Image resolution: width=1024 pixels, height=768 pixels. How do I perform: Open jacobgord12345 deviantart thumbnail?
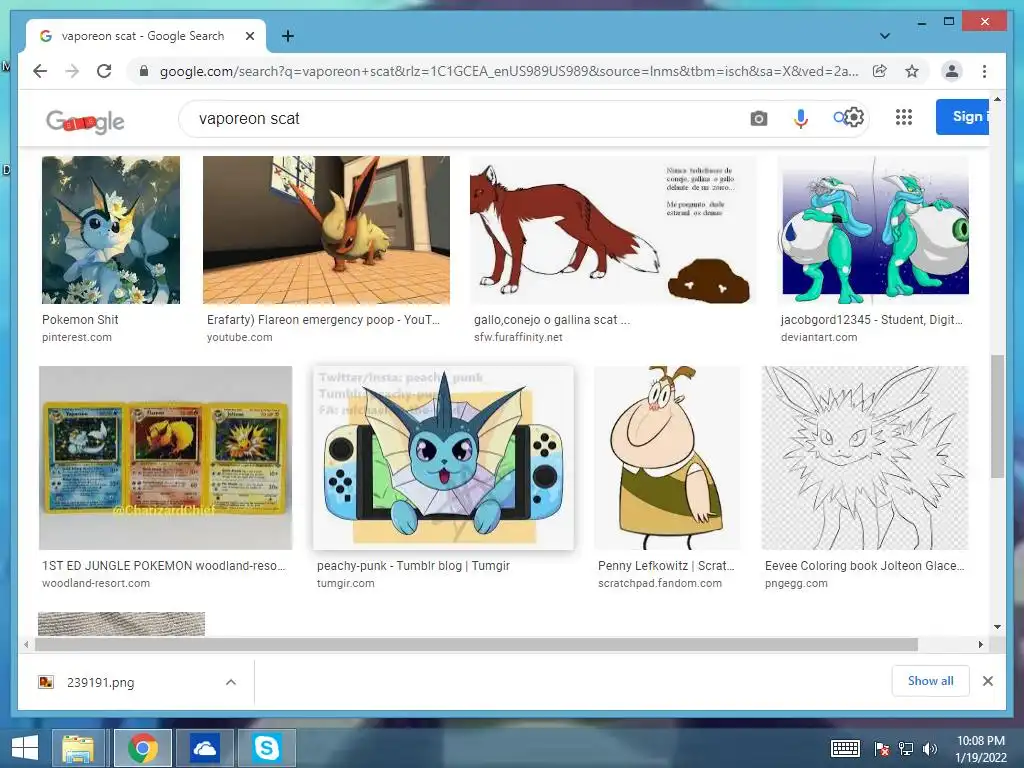point(874,230)
